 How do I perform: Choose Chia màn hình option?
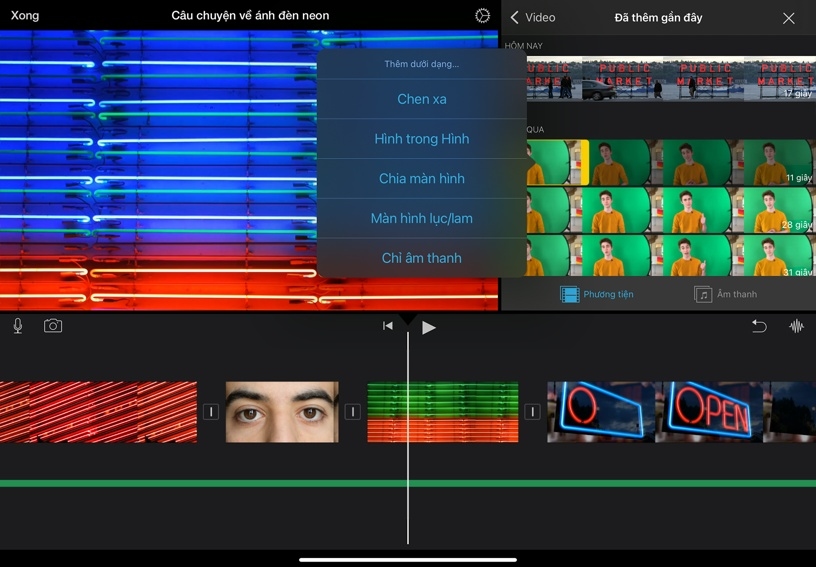click(x=422, y=179)
